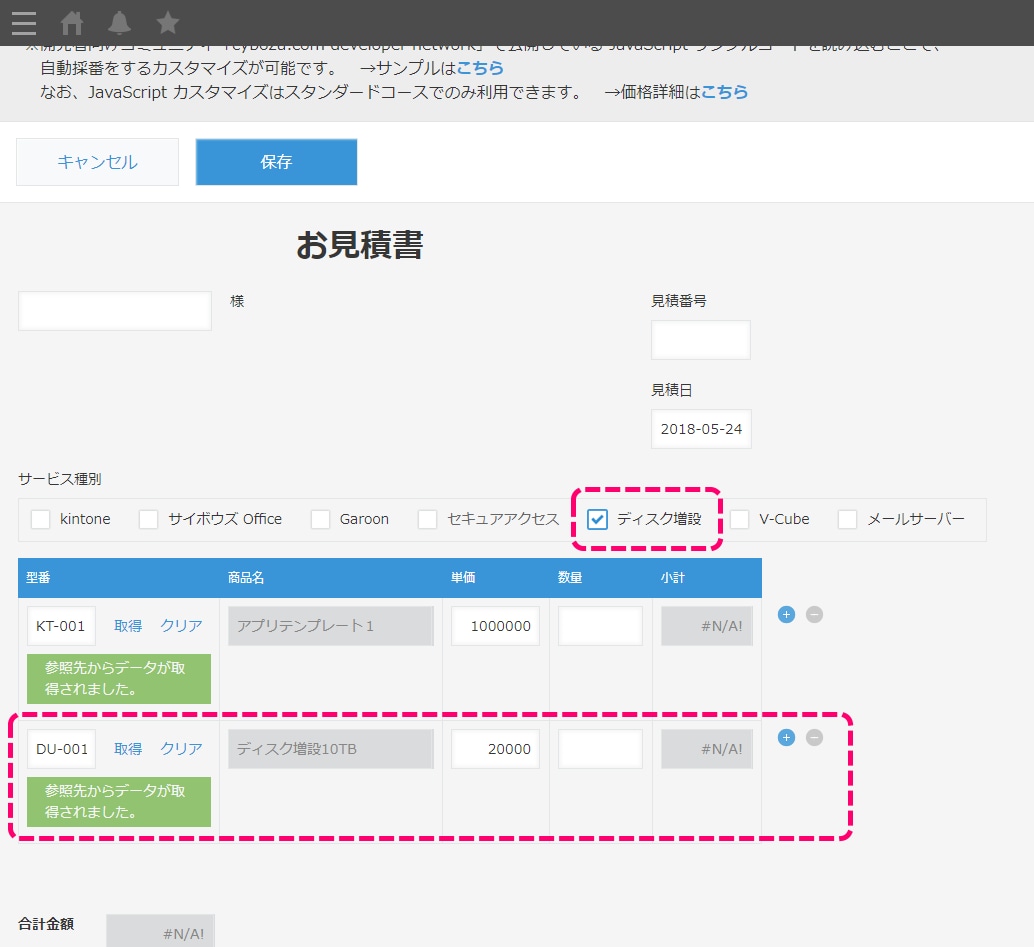The image size is (1034, 947).
Task: Check the V-Cube service checkbox
Action: 740,519
